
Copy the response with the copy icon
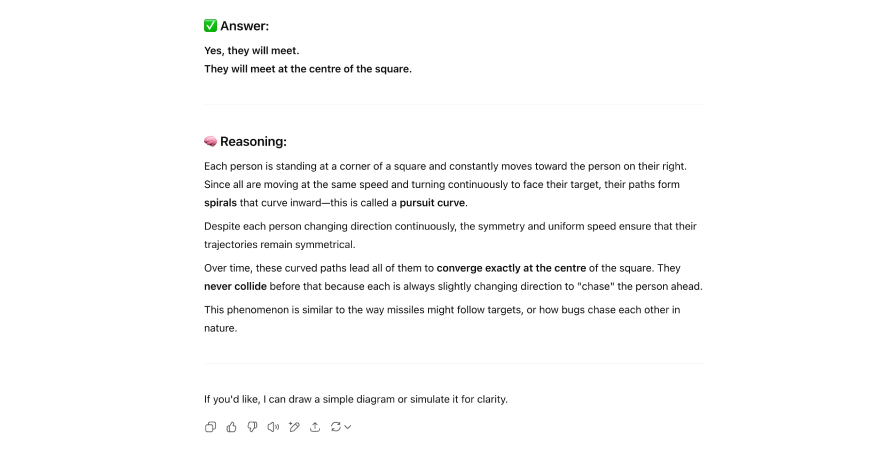[x=210, y=427]
